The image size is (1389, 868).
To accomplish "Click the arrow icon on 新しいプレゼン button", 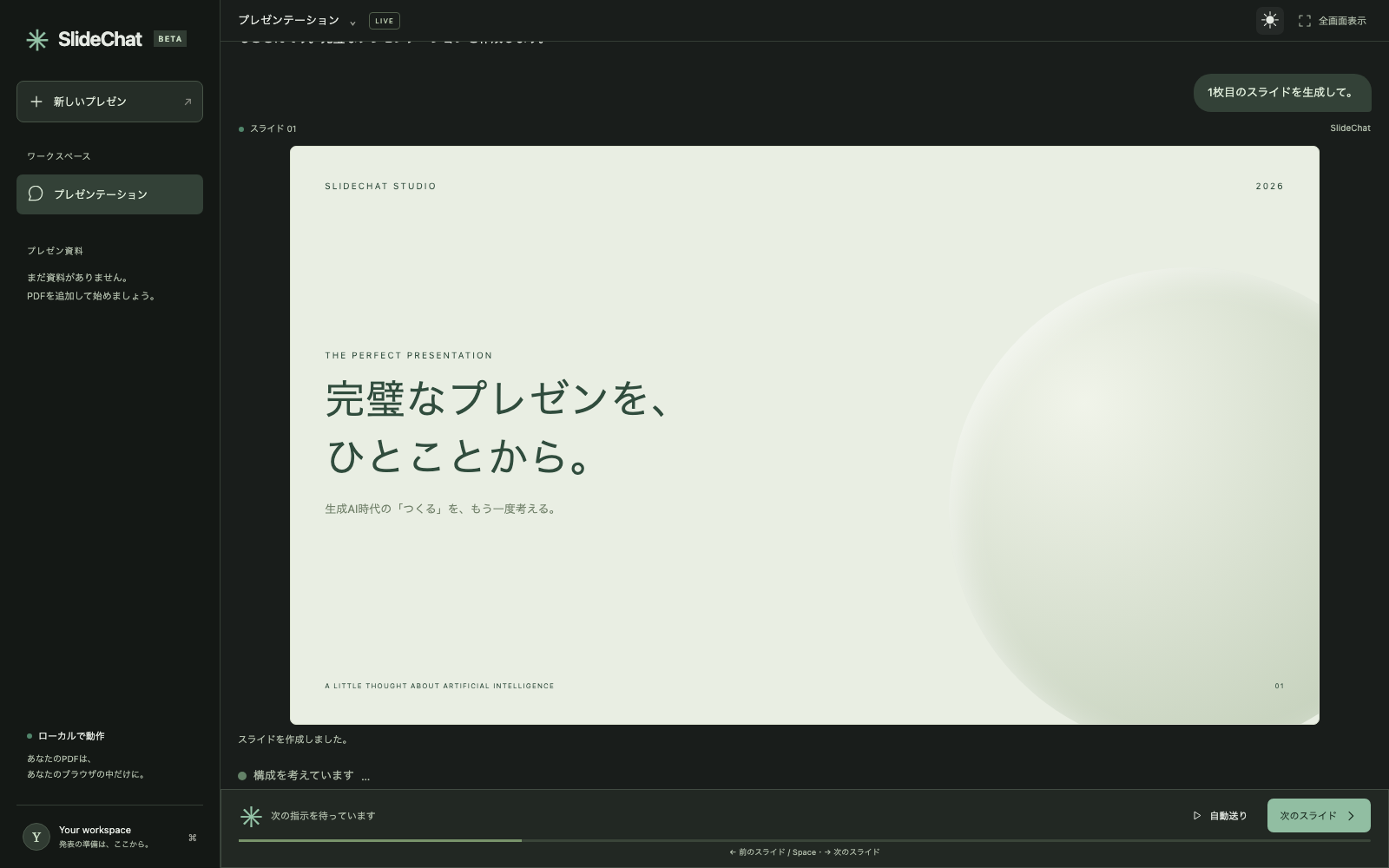I will [187, 102].
